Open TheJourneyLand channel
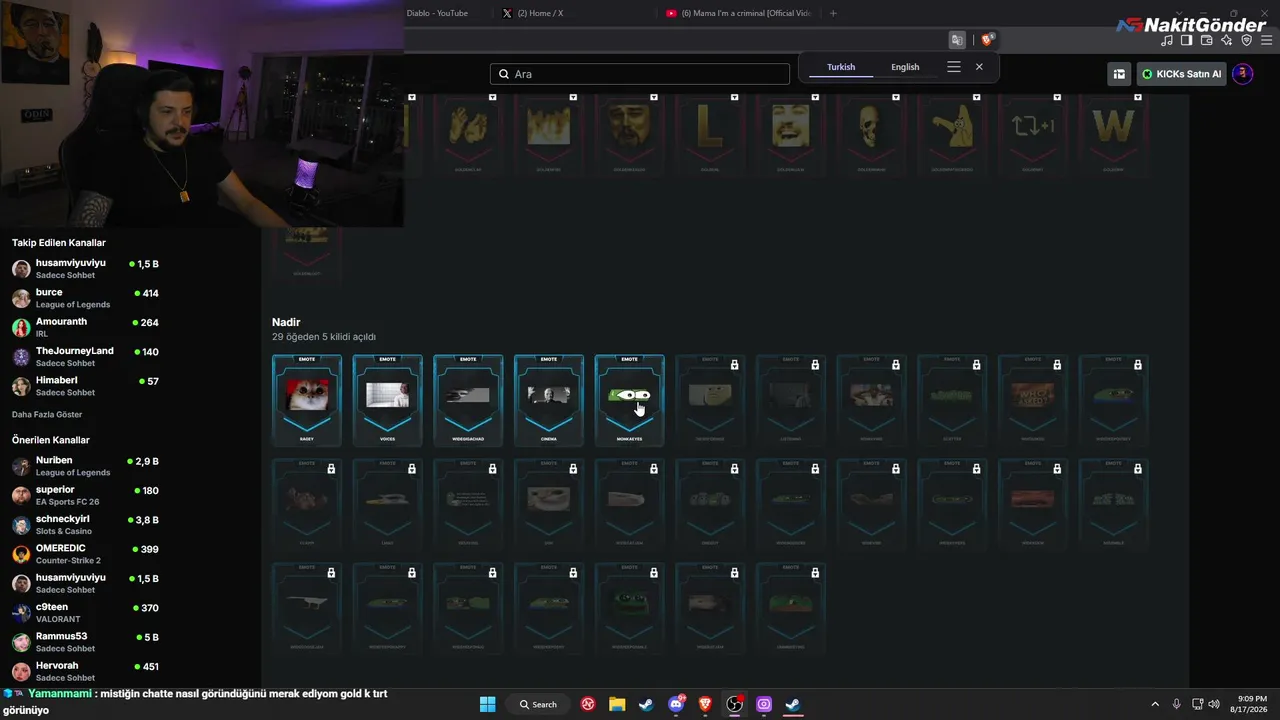1280x720 pixels. pyautogui.click(x=85, y=357)
